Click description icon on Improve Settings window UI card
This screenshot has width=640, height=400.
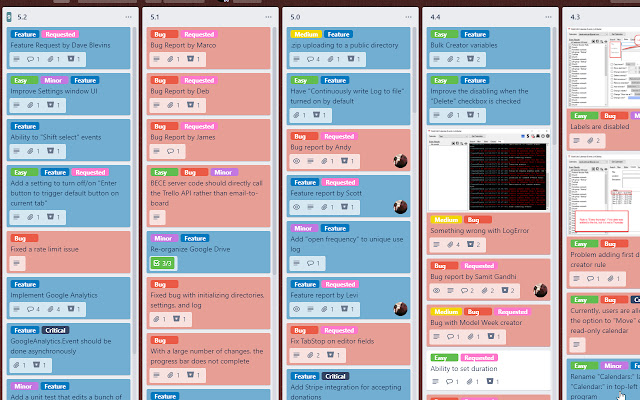point(16,105)
